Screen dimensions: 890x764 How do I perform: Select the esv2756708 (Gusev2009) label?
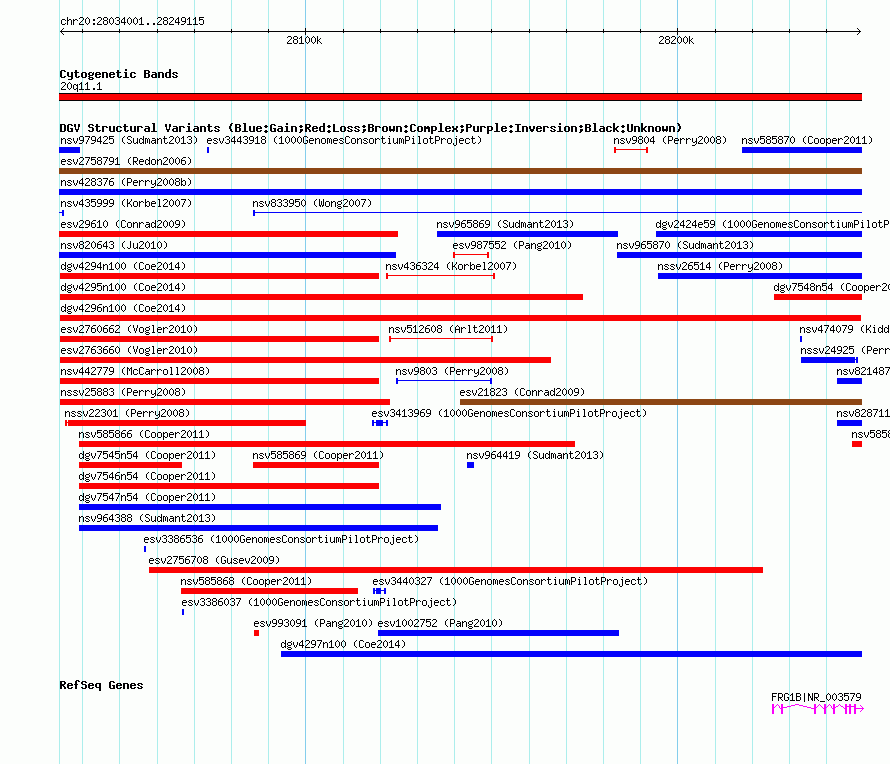(x=214, y=560)
